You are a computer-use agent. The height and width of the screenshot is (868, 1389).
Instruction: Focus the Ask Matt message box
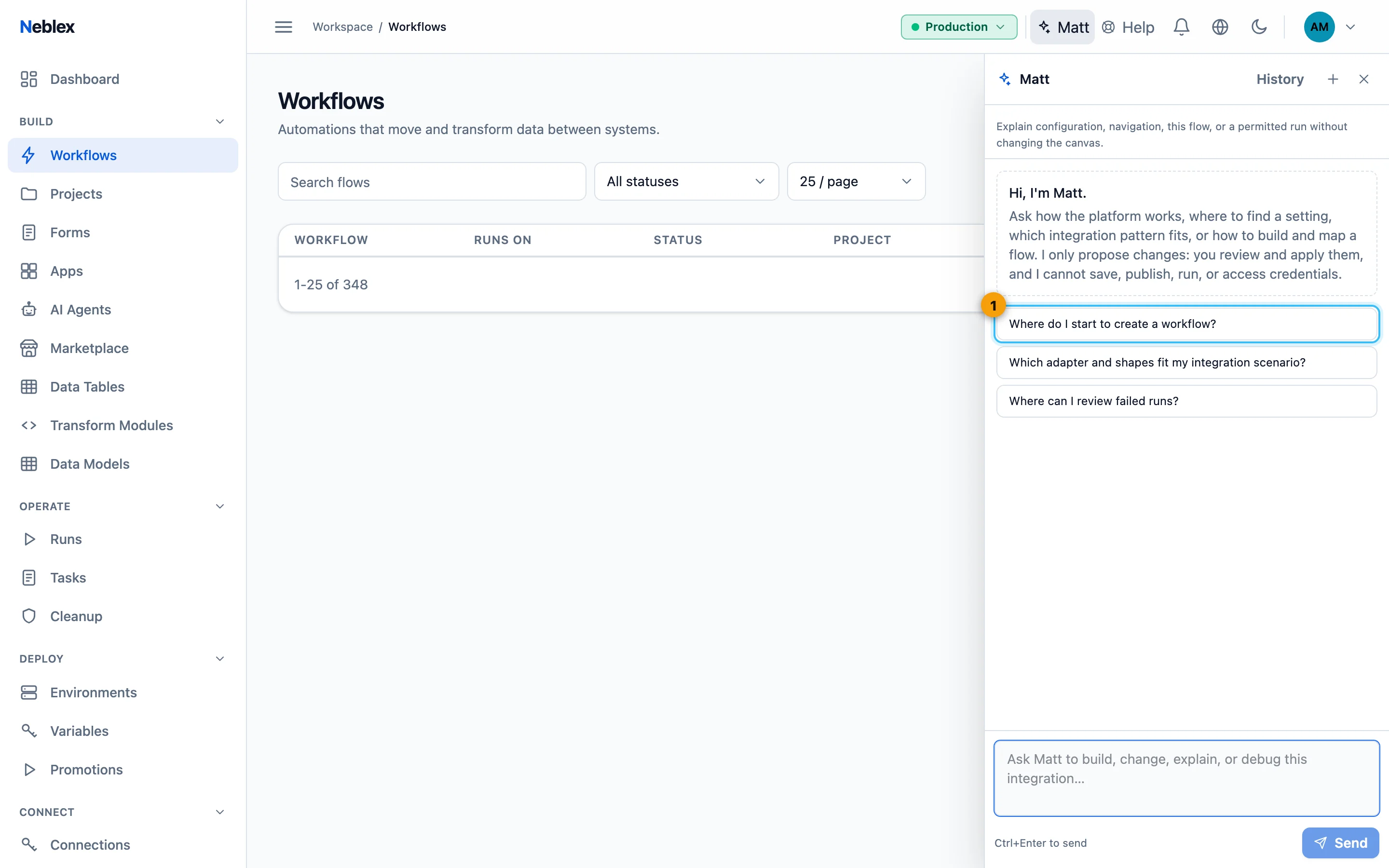[1186, 778]
